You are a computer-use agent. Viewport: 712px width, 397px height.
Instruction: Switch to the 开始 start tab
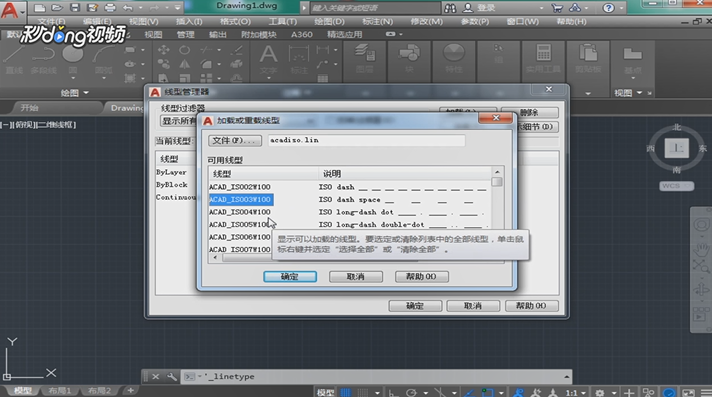pyautogui.click(x=30, y=108)
